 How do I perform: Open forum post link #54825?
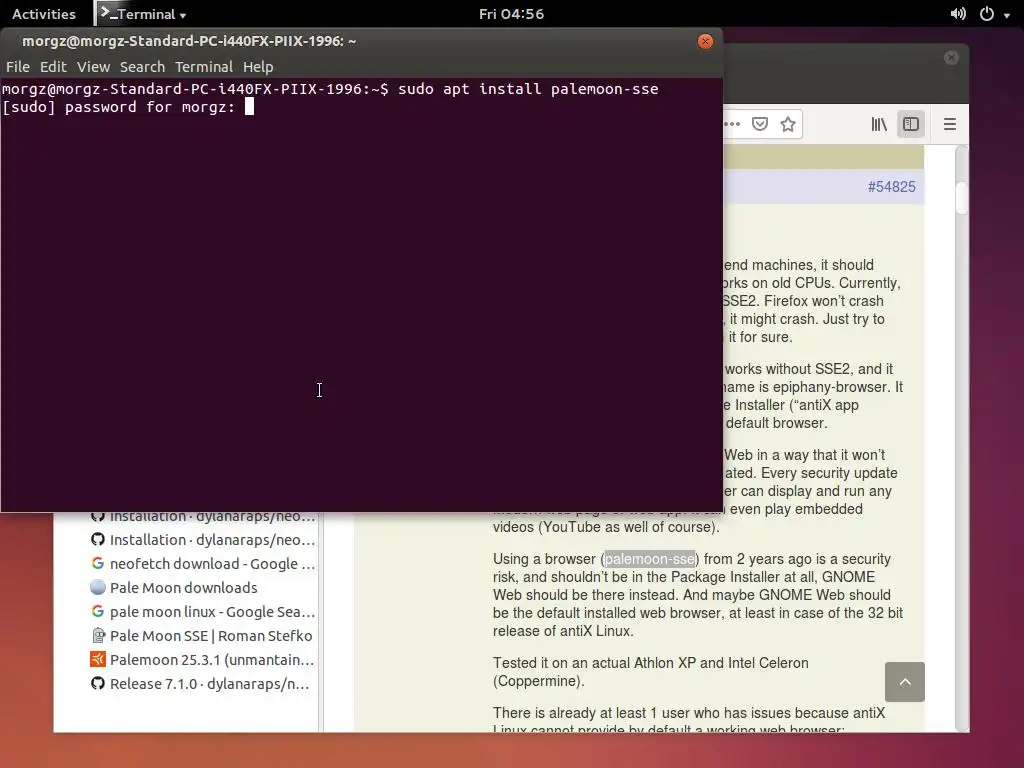(x=891, y=187)
